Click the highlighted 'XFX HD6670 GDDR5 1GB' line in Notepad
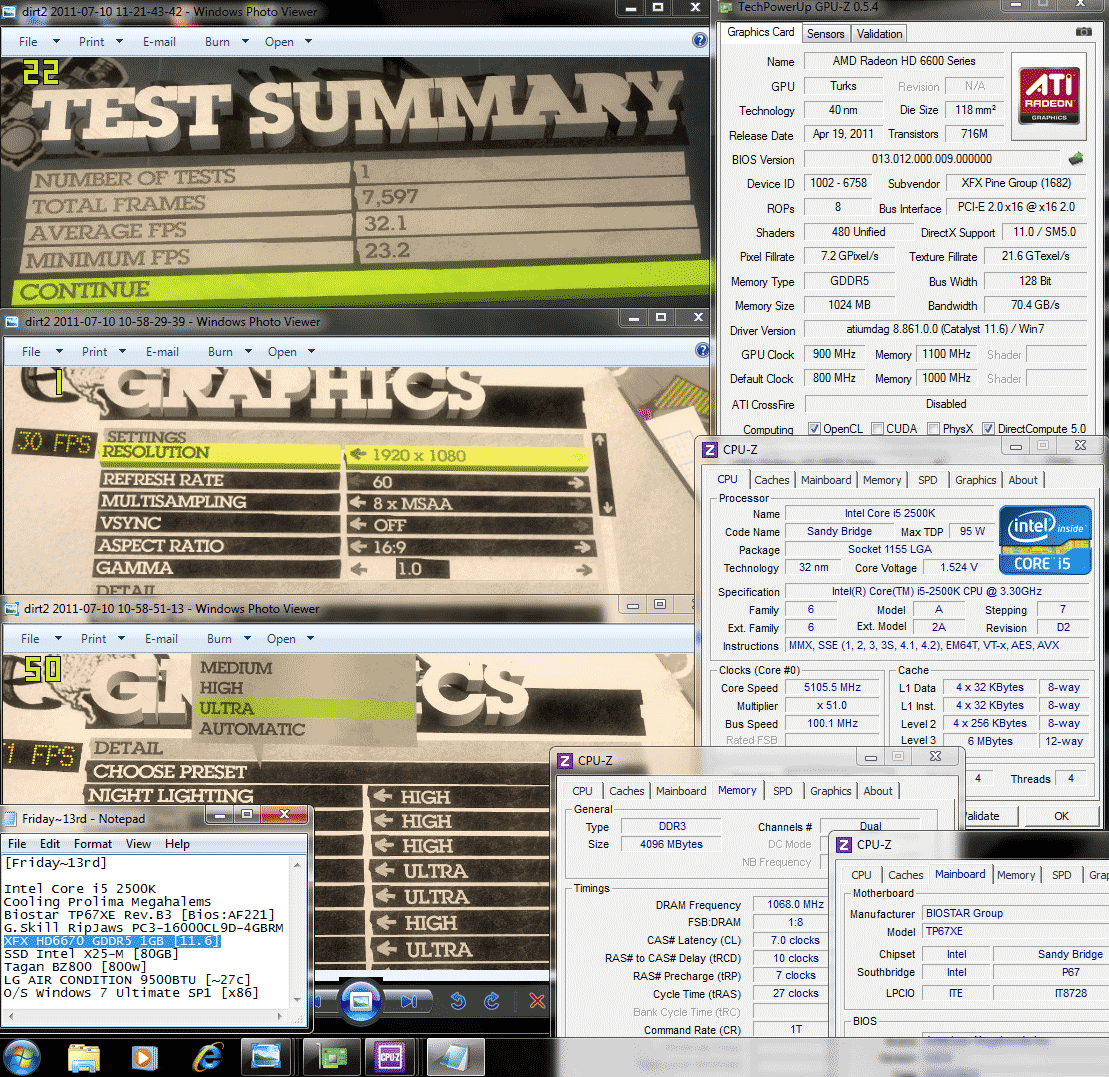This screenshot has width=1109, height=1077. pos(112,941)
